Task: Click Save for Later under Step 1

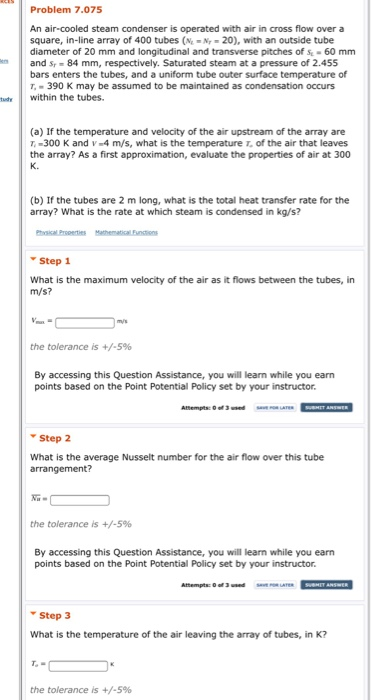Action: pyautogui.click(x=275, y=408)
